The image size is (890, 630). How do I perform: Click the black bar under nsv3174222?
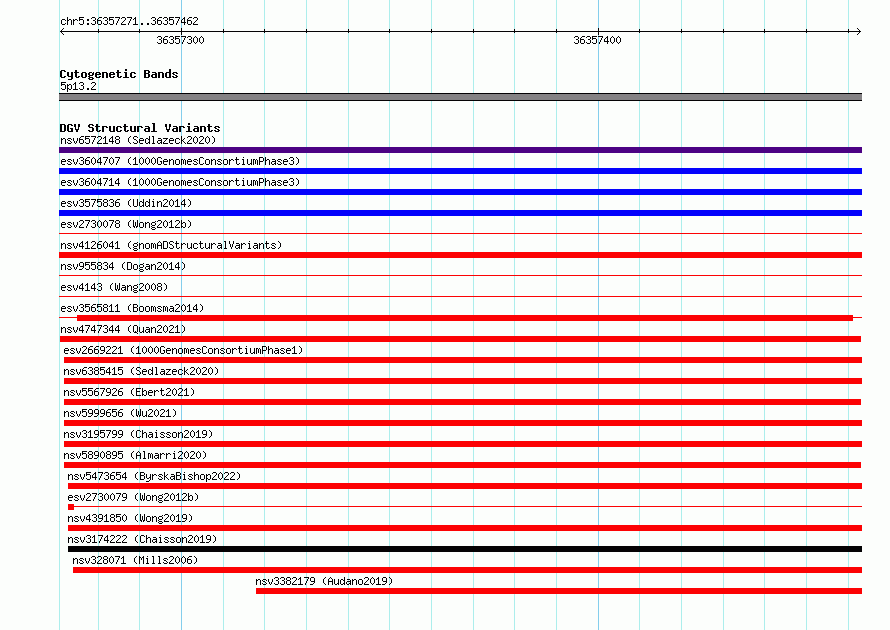point(465,549)
